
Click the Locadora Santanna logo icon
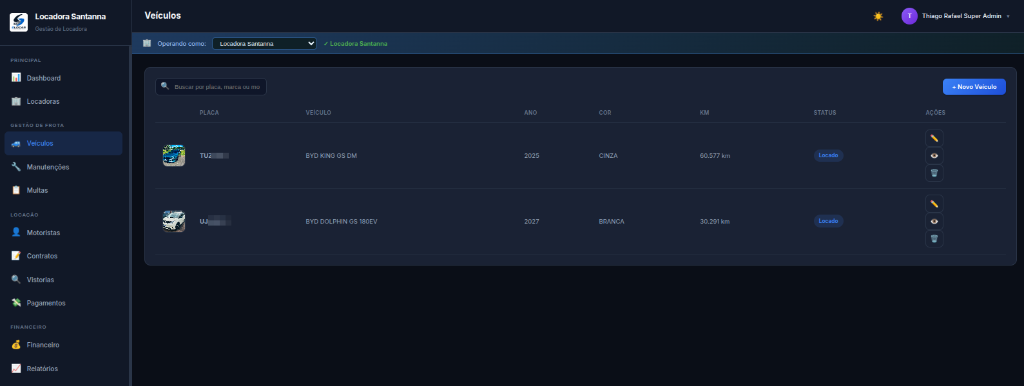coord(18,22)
